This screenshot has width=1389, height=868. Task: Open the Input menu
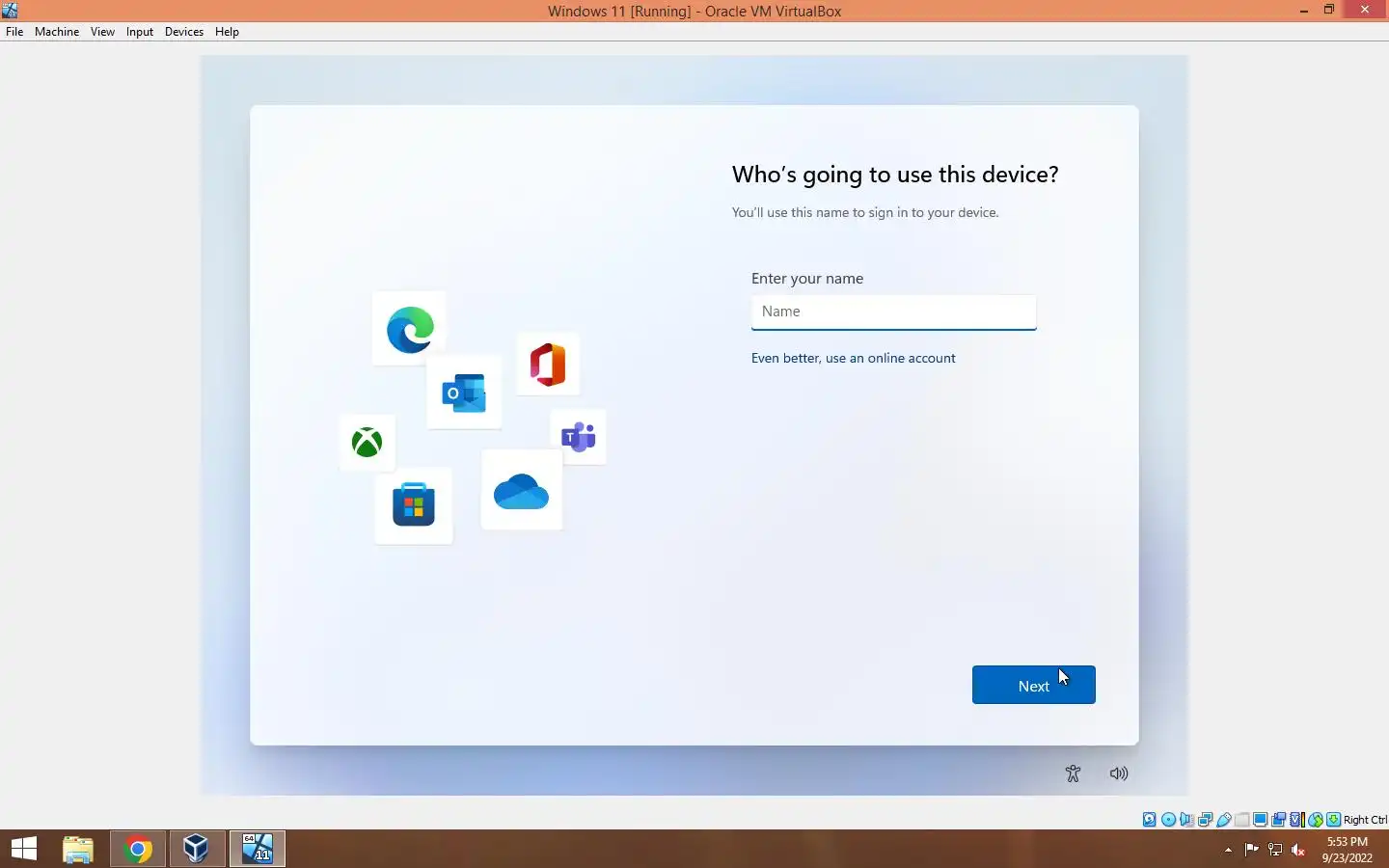[x=140, y=32]
